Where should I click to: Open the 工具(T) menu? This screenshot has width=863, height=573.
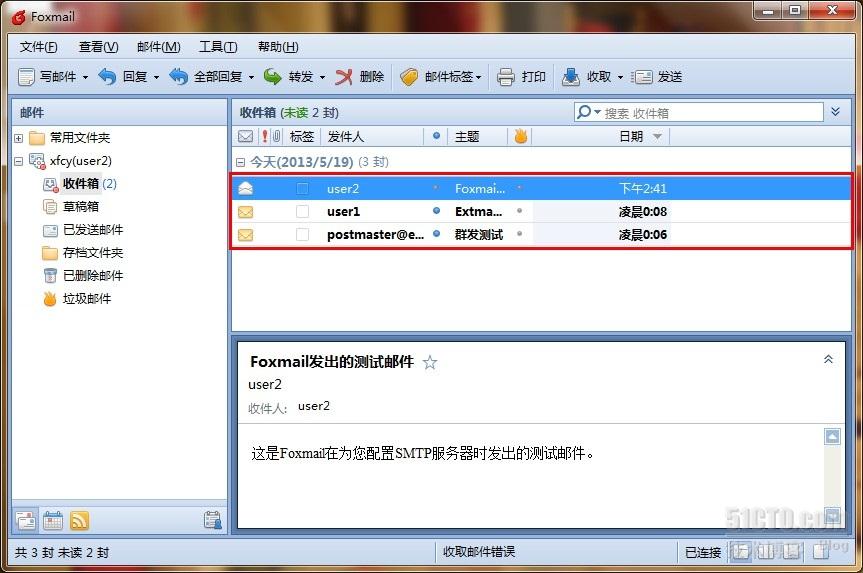[218, 47]
